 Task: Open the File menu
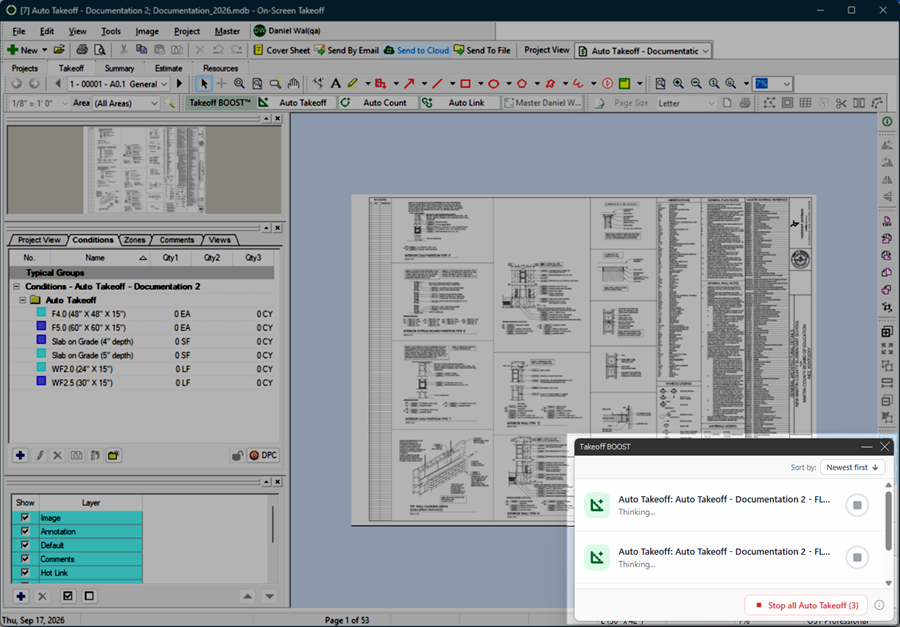pyautogui.click(x=18, y=32)
